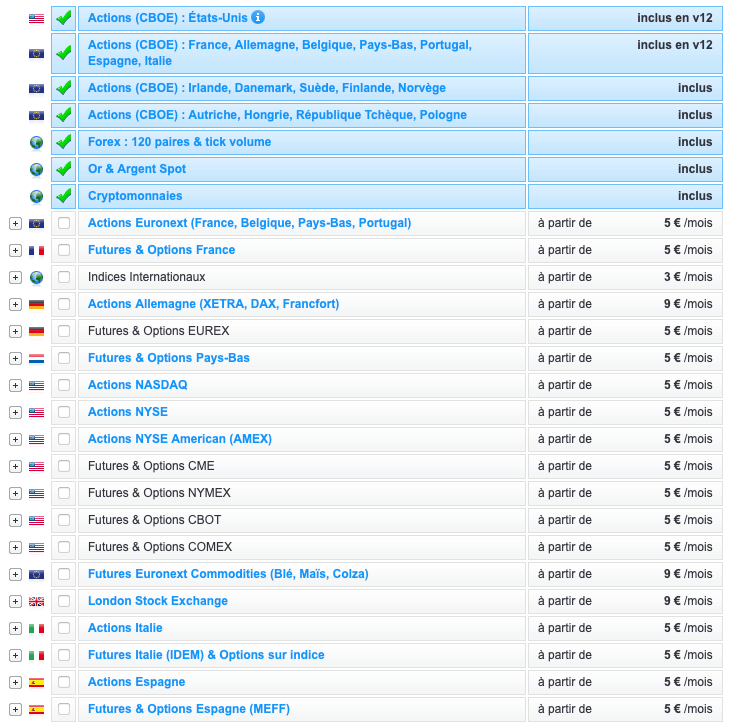Viewport: 729px width, 728px height.
Task: Click the German flag beside Actions Allemagne
Action: 37,304
